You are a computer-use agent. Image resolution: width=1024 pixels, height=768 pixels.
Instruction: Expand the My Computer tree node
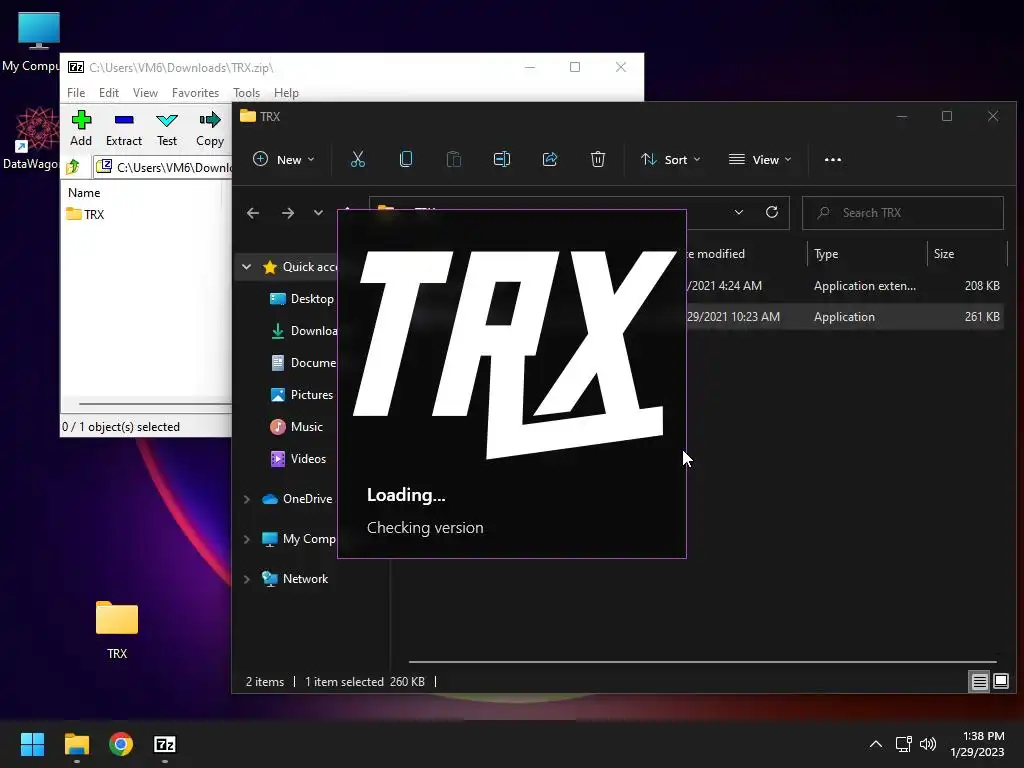[x=246, y=539]
